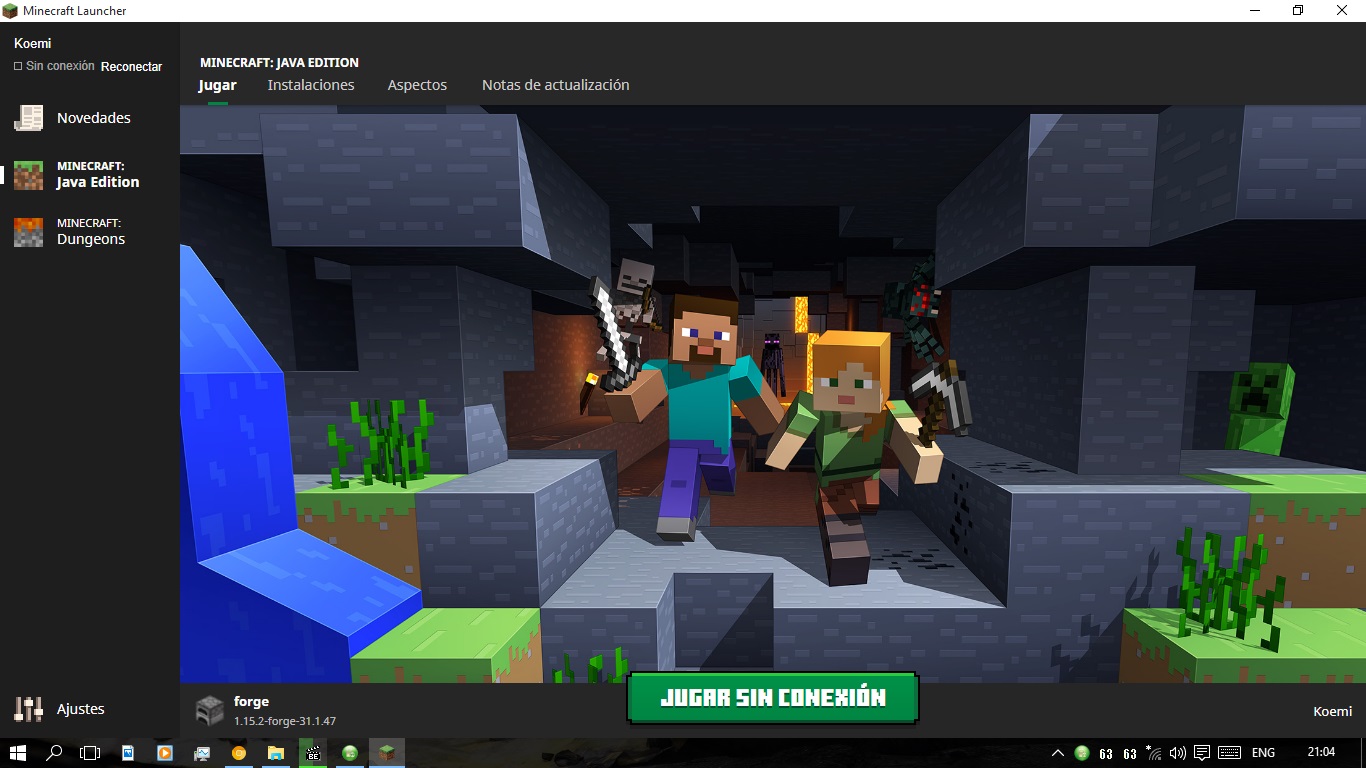Click the Reconectar link
This screenshot has width=1366, height=768.
click(131, 67)
